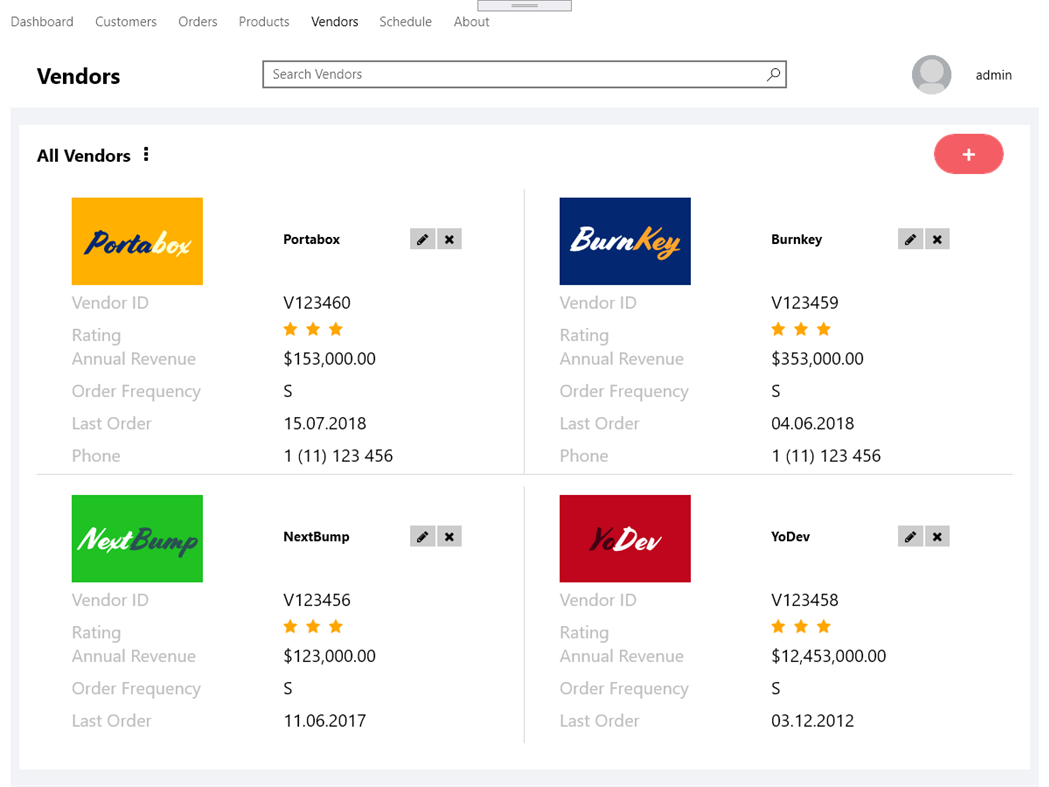The width and height of the screenshot is (1049, 787).
Task: Select the Burnkey logo thumbnail
Action: point(625,241)
